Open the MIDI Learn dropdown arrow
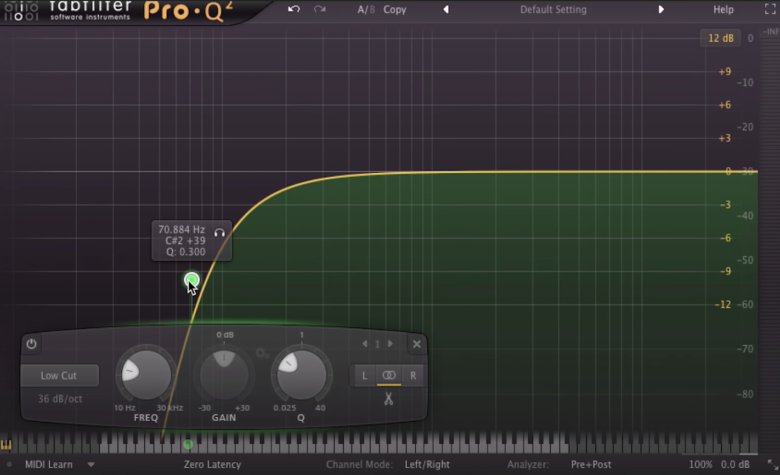The width and height of the screenshot is (780, 475). tap(91, 465)
